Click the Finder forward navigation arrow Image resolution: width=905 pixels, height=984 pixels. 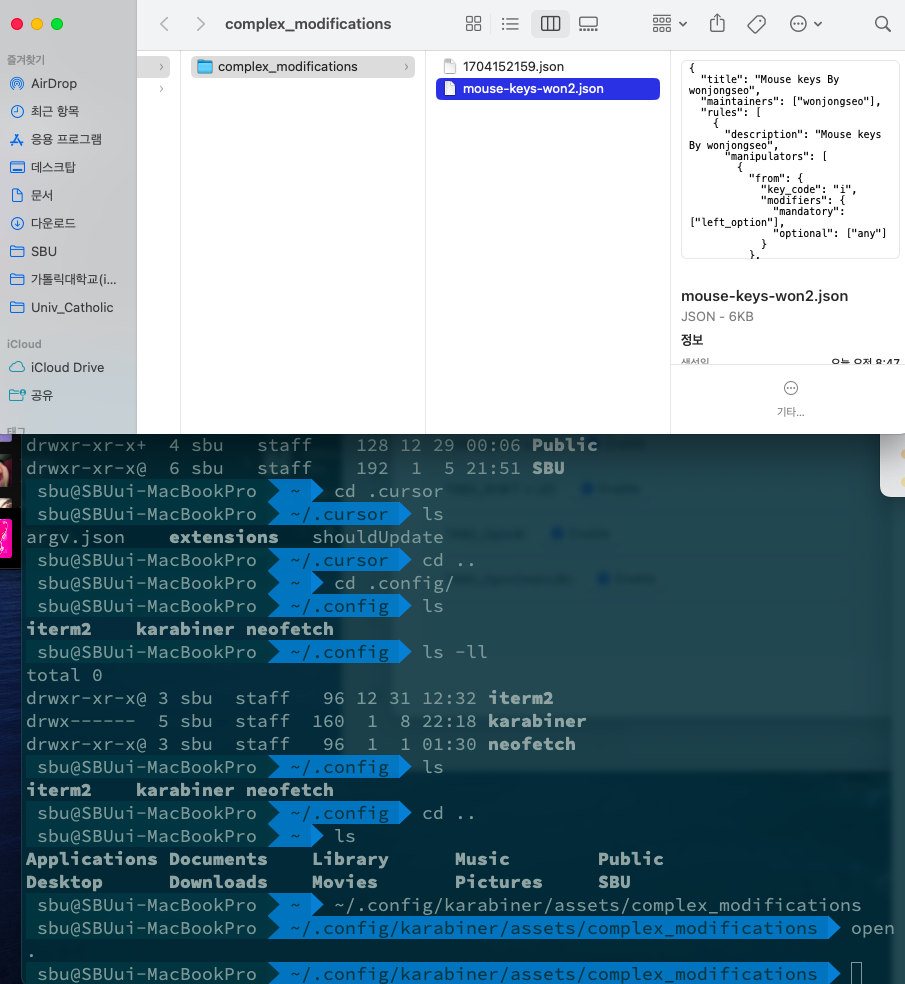click(x=201, y=24)
